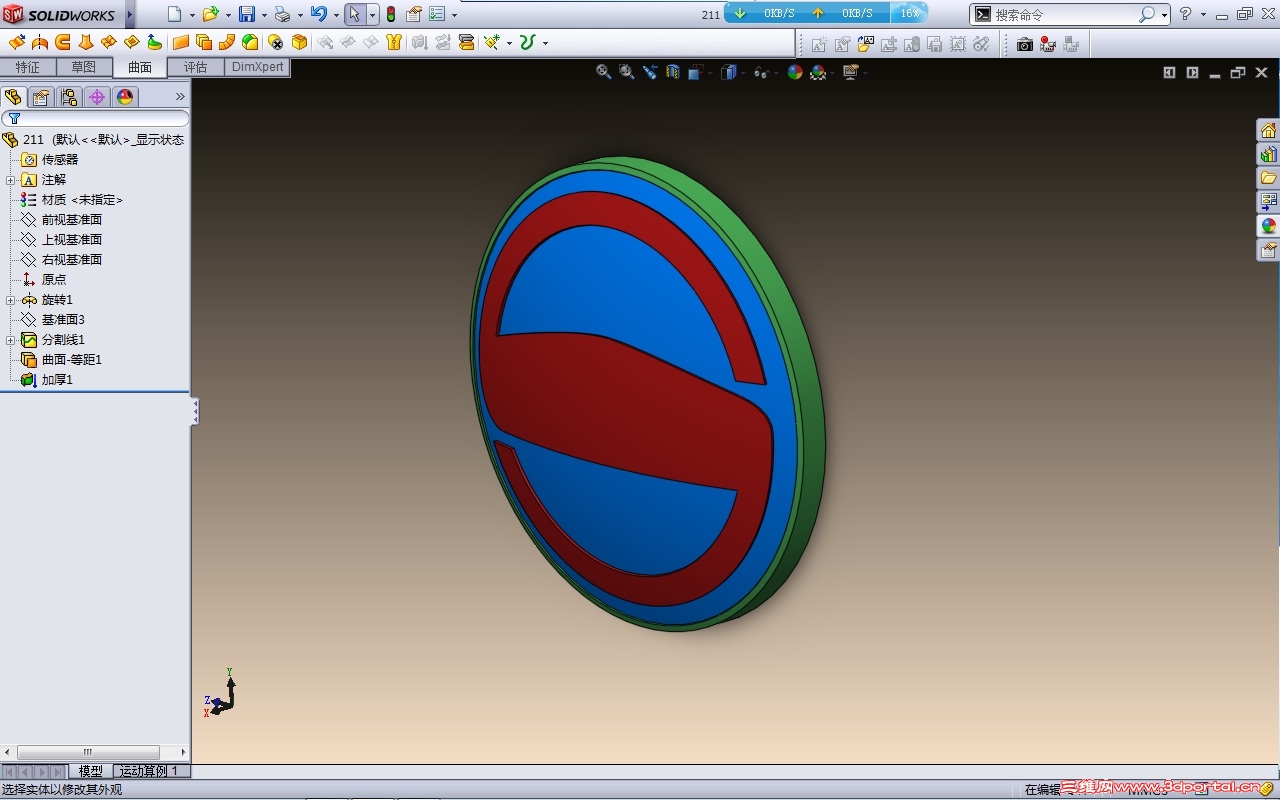Open the dropdown arrow next to New

pyautogui.click(x=191, y=15)
